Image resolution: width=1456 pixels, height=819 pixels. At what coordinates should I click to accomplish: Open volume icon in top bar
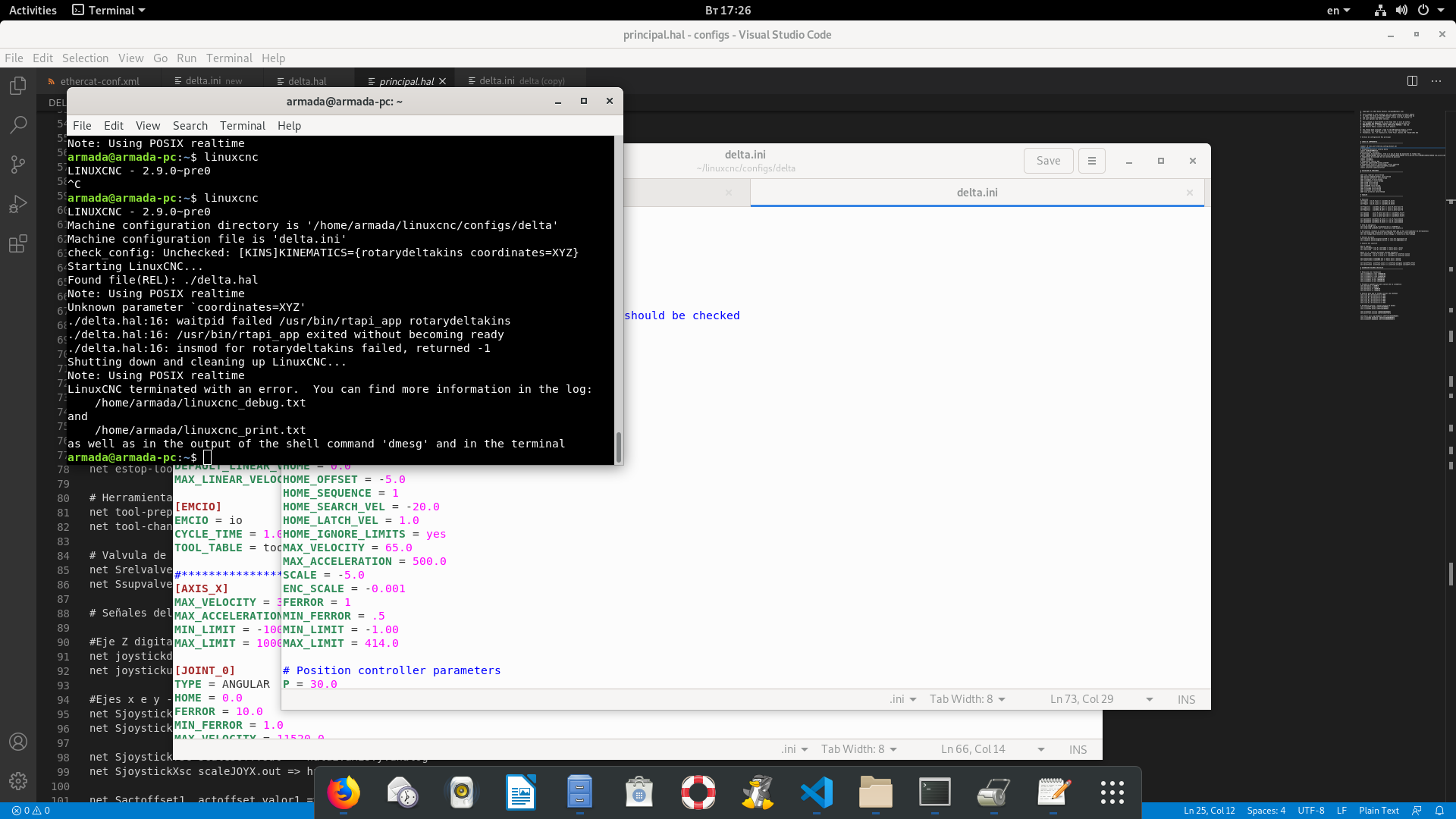click(1401, 11)
